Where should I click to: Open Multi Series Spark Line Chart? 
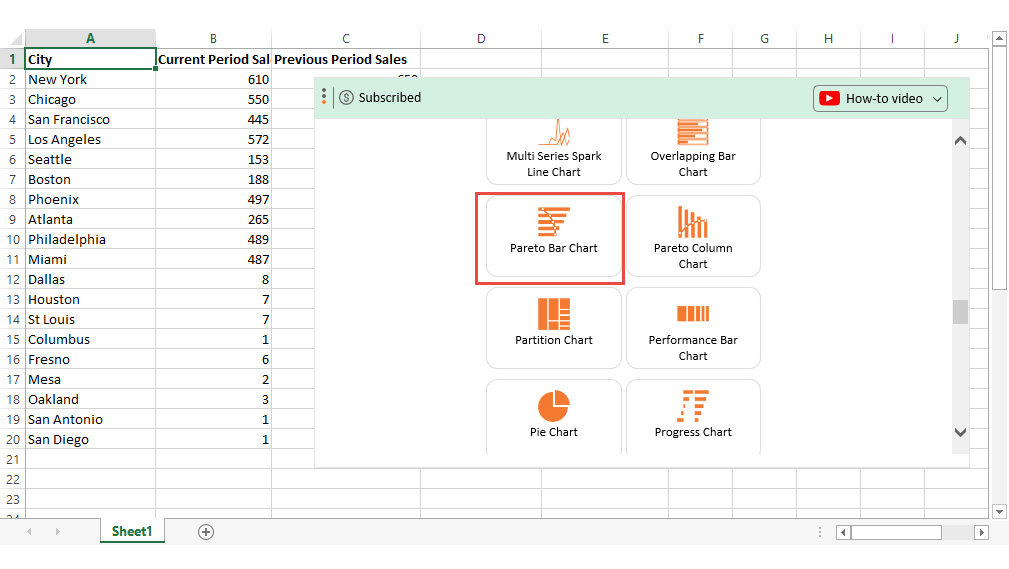click(x=553, y=152)
